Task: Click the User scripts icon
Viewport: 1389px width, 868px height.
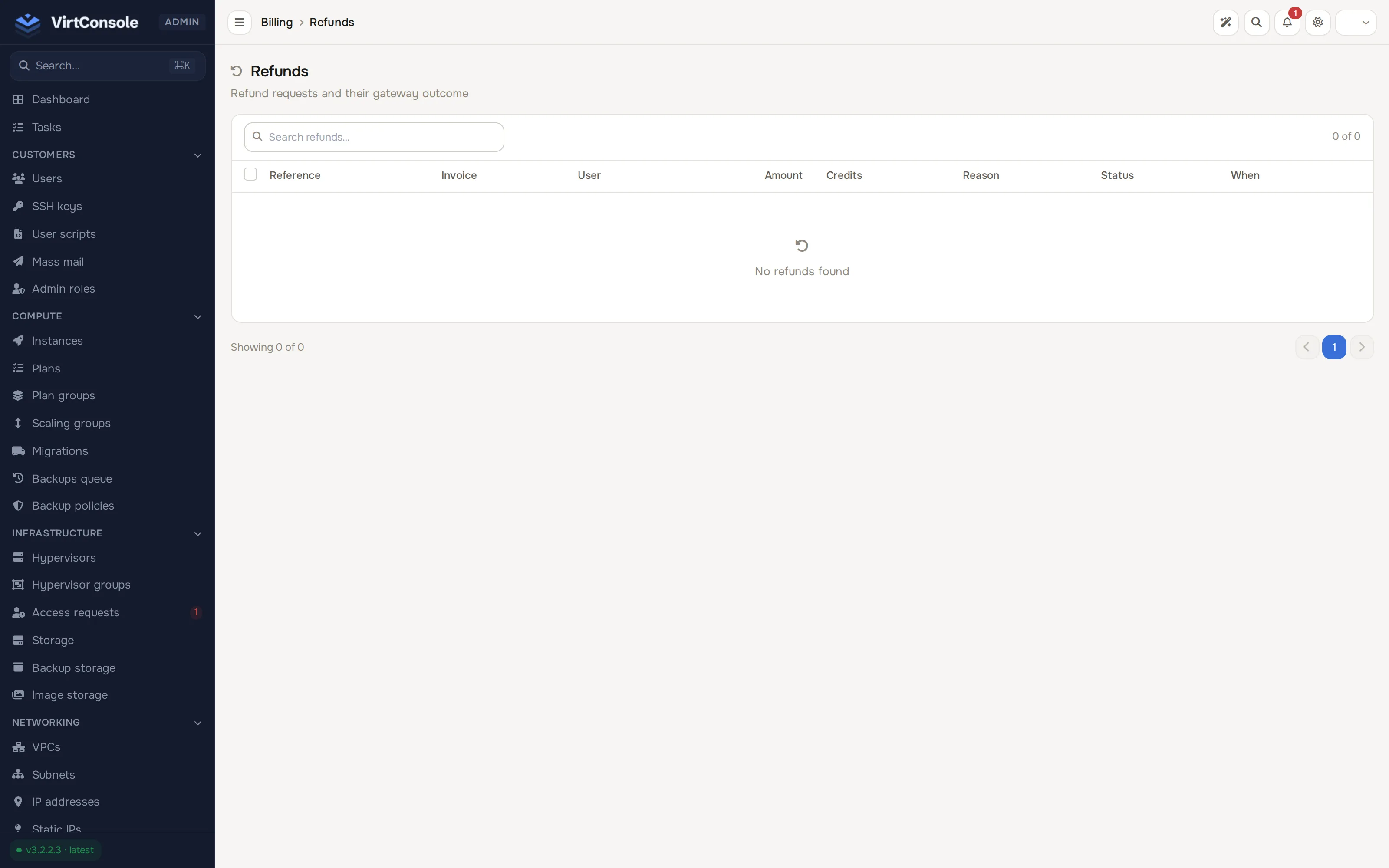Action: 18,233
